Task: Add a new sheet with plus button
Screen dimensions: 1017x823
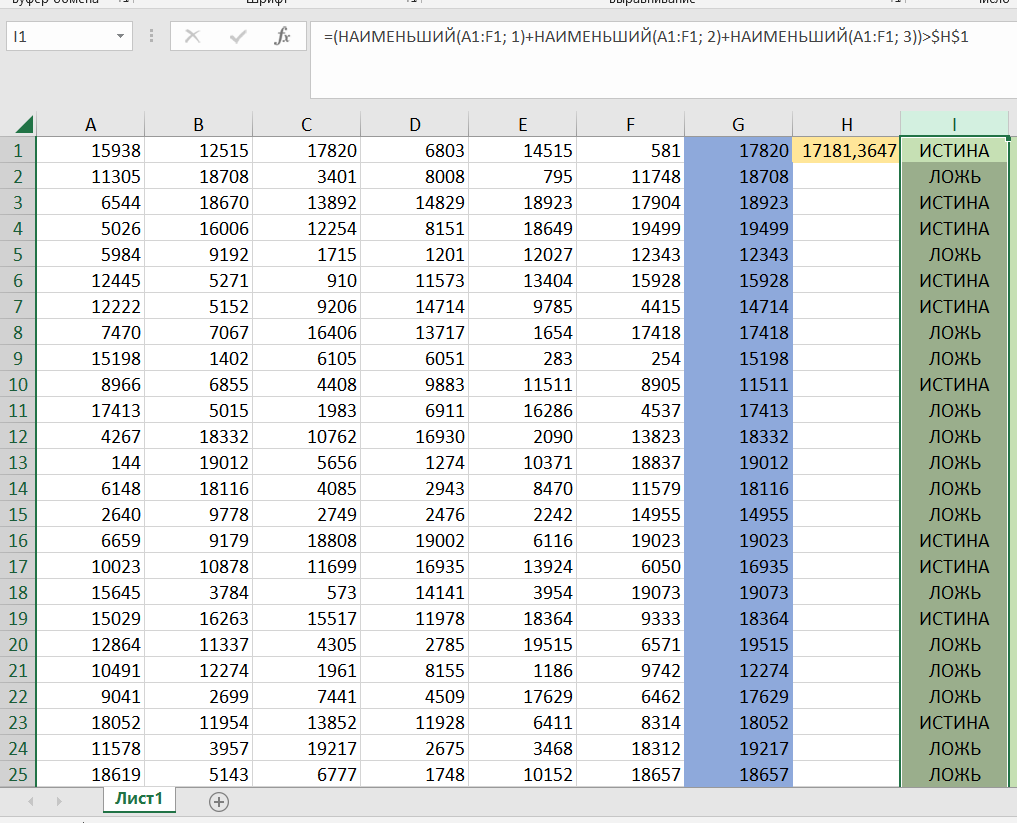Action: pos(219,801)
